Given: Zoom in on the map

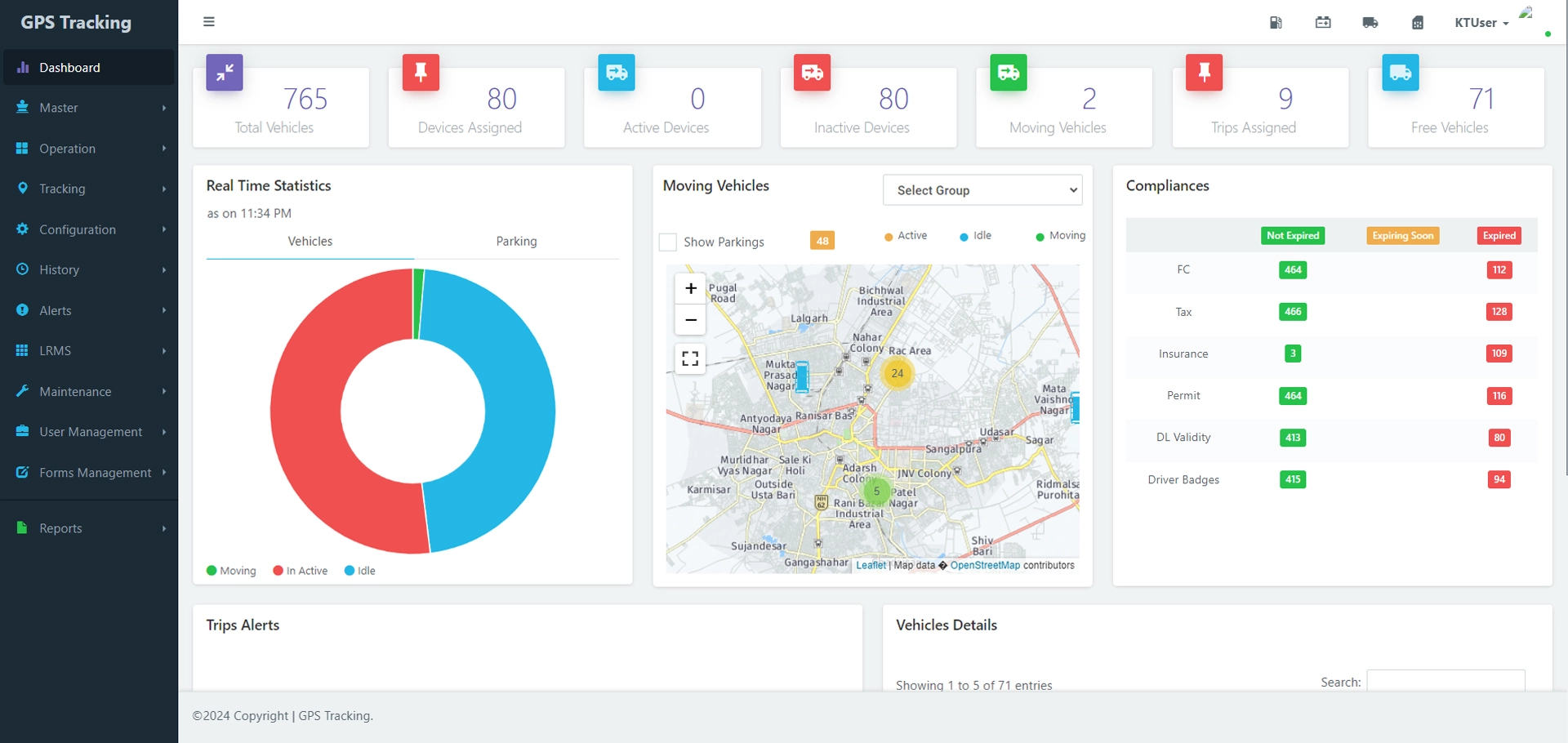Looking at the screenshot, I should (691, 288).
